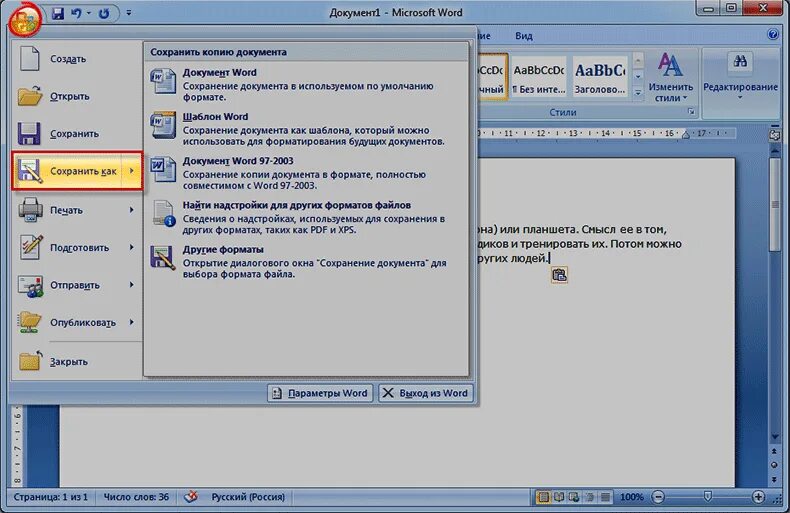Click the Undo arrow in Quick Access toolbar
The width and height of the screenshot is (790, 513).
[77, 13]
